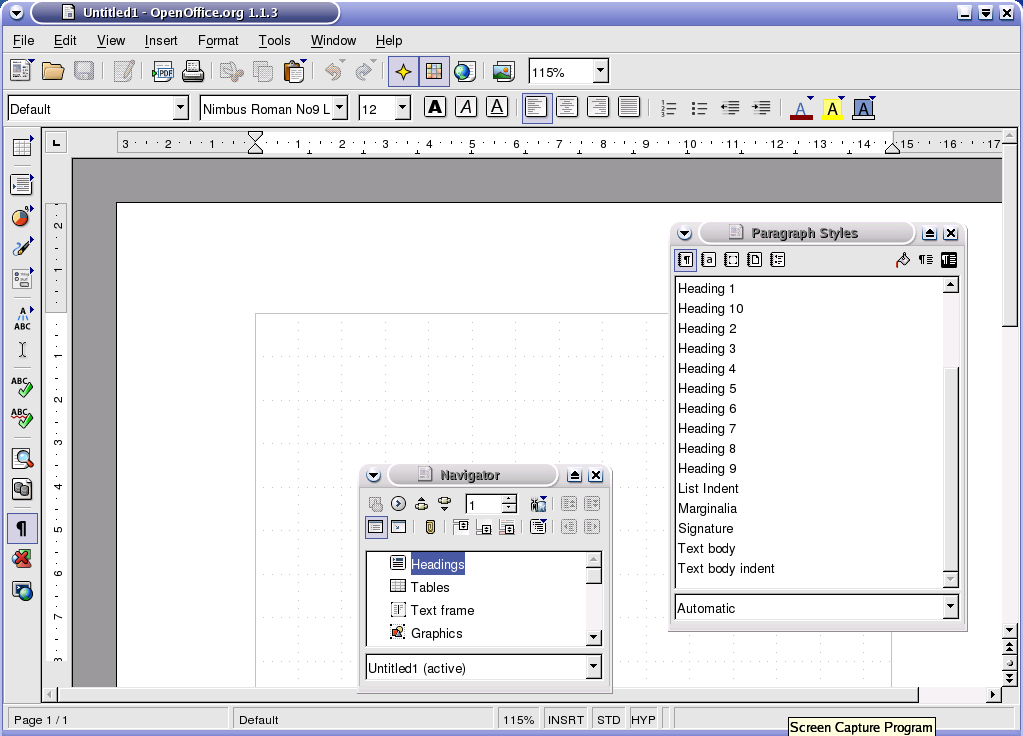Turn on bullets list icon
The height and width of the screenshot is (736, 1023).
point(699,108)
